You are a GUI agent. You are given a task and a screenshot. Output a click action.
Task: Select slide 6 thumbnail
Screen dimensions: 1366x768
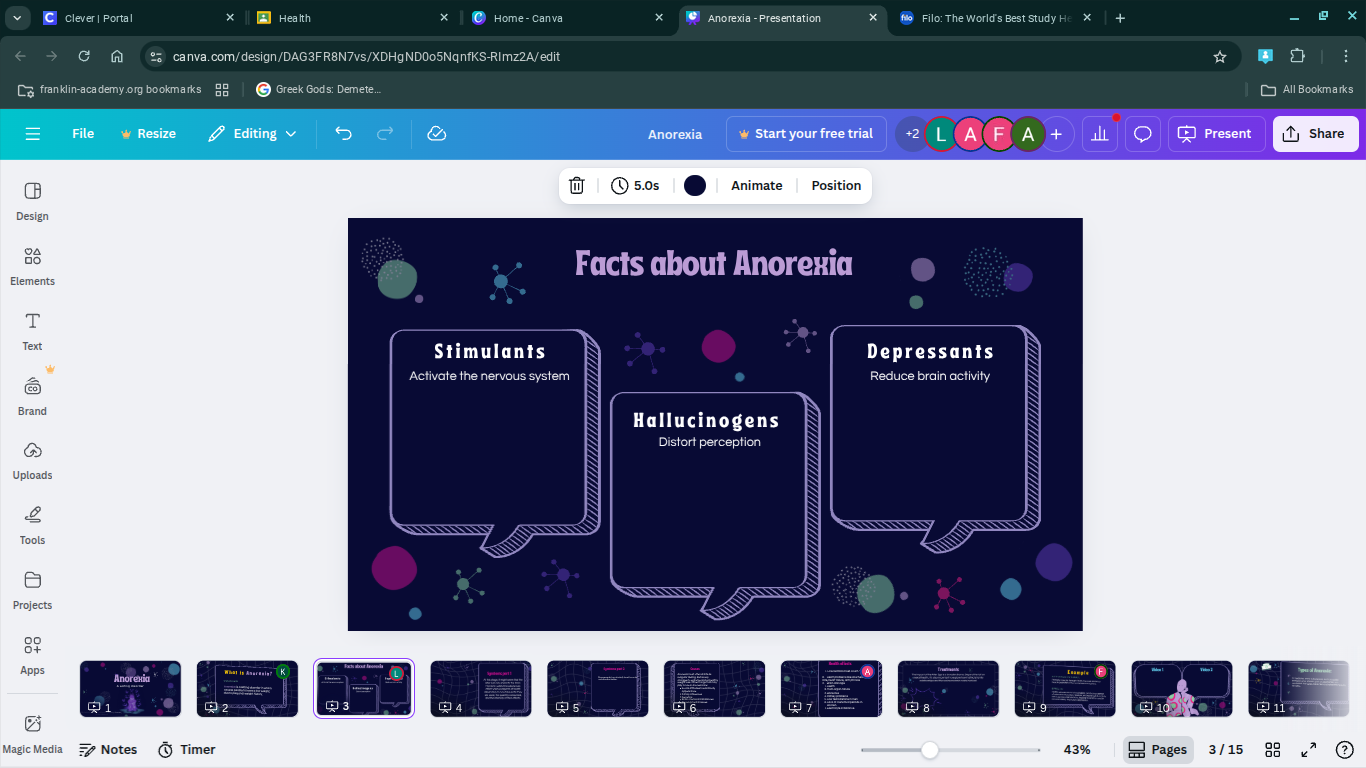(x=714, y=688)
